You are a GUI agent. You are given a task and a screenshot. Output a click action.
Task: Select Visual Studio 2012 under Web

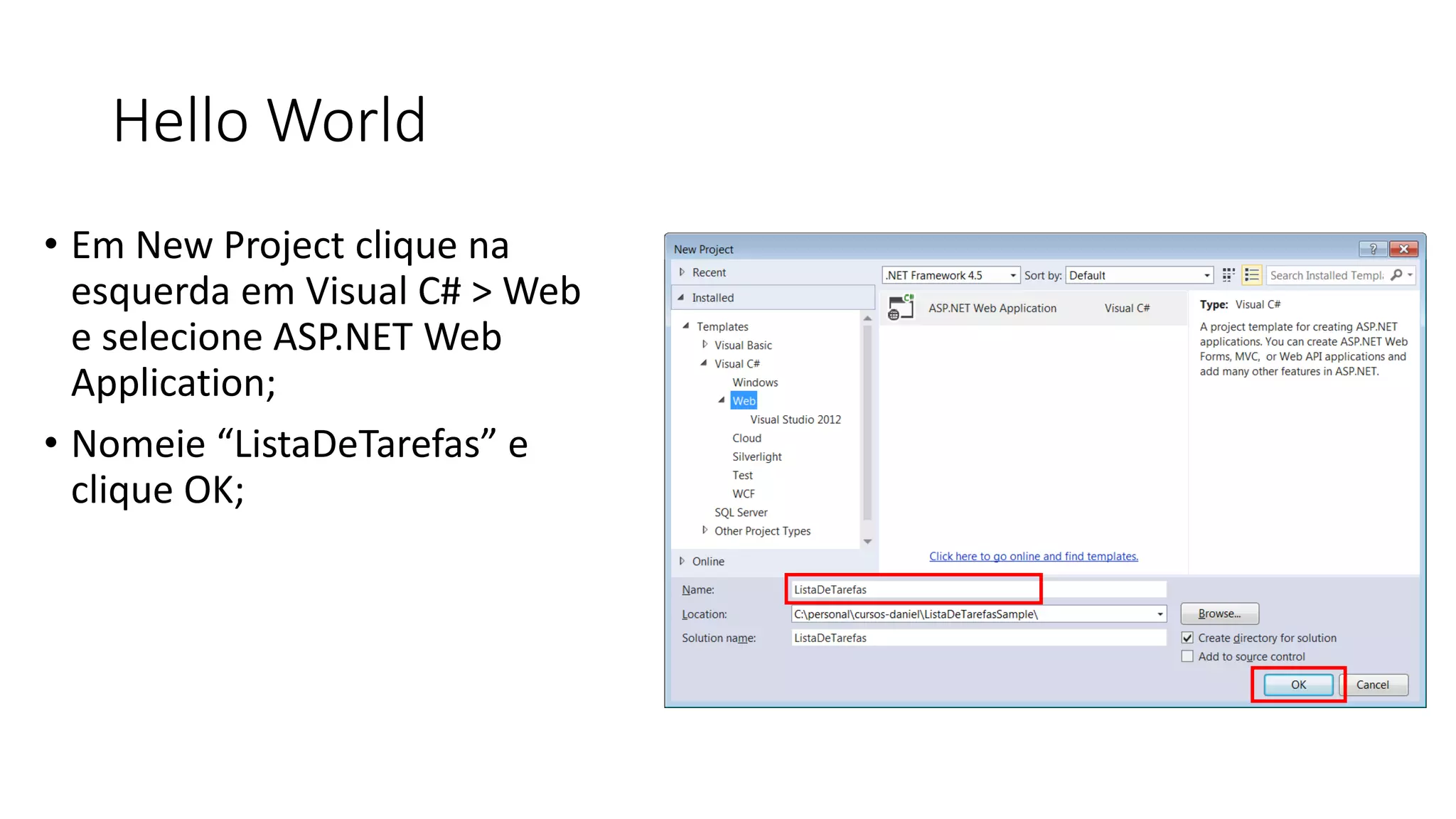pos(796,419)
